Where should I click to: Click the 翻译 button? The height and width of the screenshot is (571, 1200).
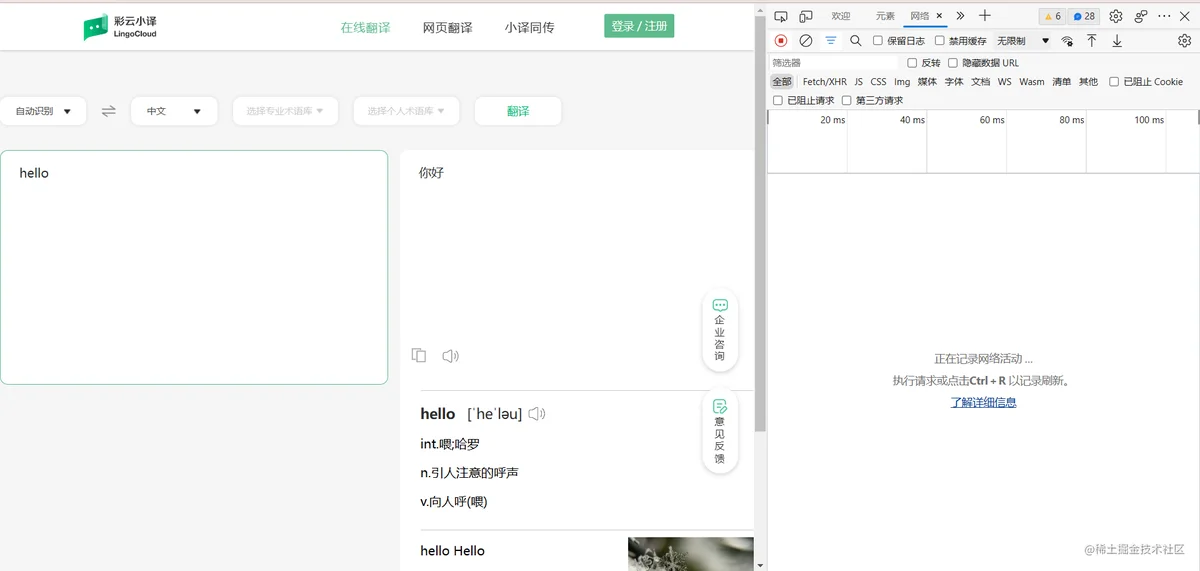[x=518, y=111]
